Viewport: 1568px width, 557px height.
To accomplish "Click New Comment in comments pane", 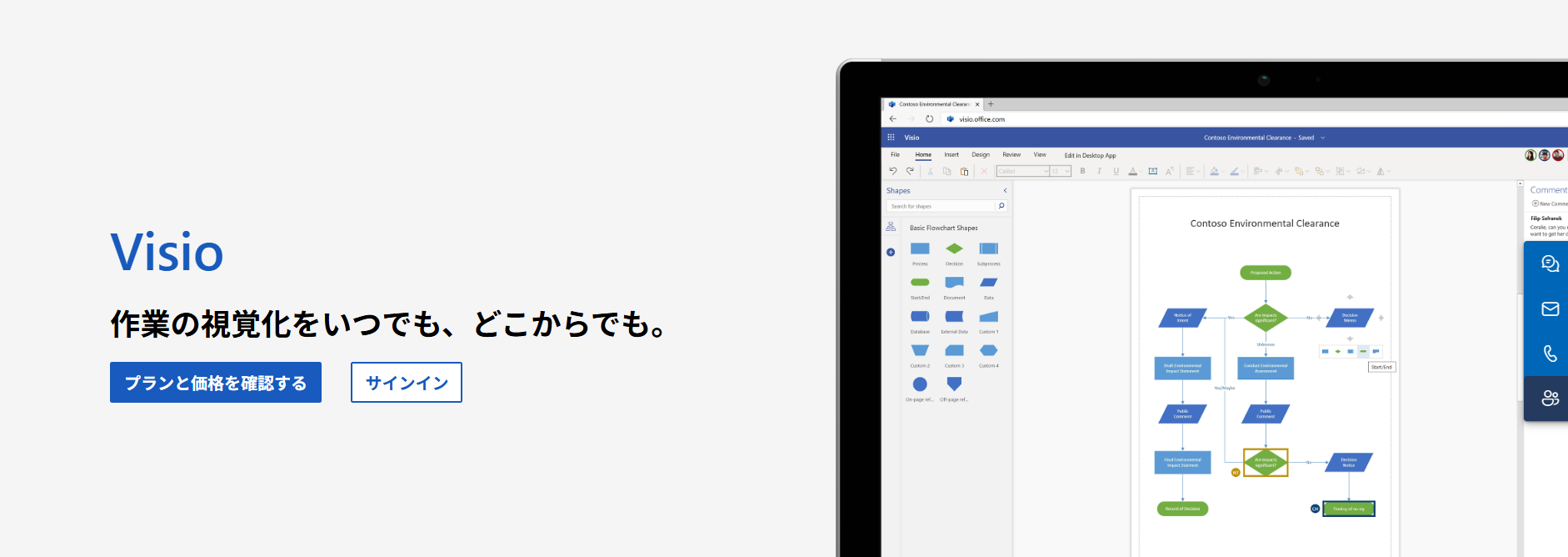I will click(1550, 203).
